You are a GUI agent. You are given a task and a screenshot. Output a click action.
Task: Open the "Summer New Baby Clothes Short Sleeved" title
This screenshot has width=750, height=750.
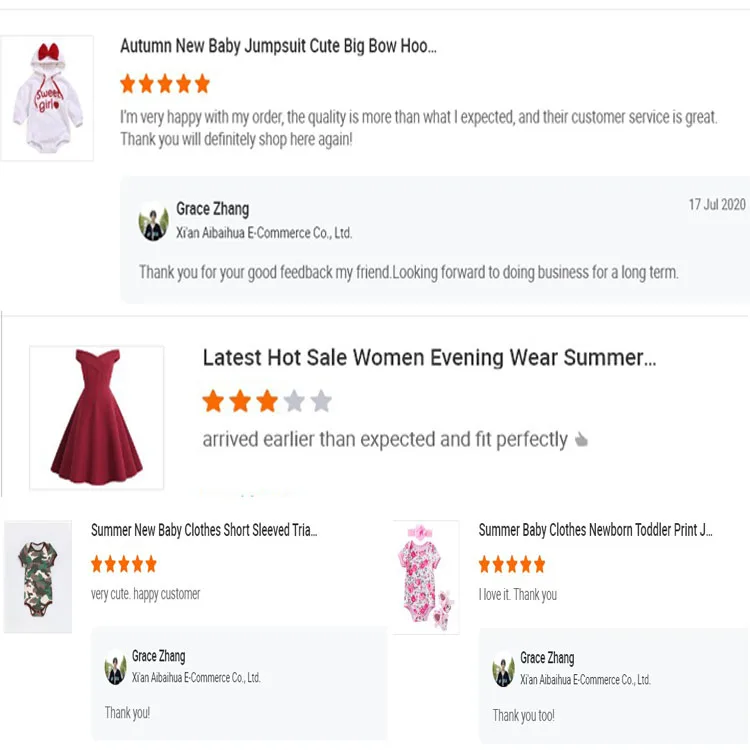(204, 531)
